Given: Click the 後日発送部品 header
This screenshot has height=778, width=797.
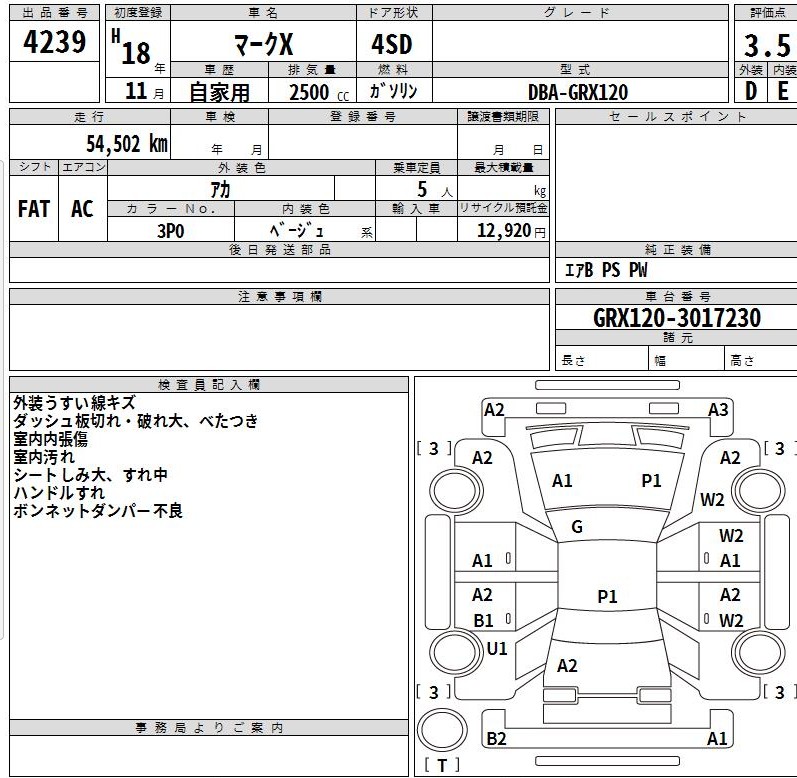Looking at the screenshot, I should (280, 250).
